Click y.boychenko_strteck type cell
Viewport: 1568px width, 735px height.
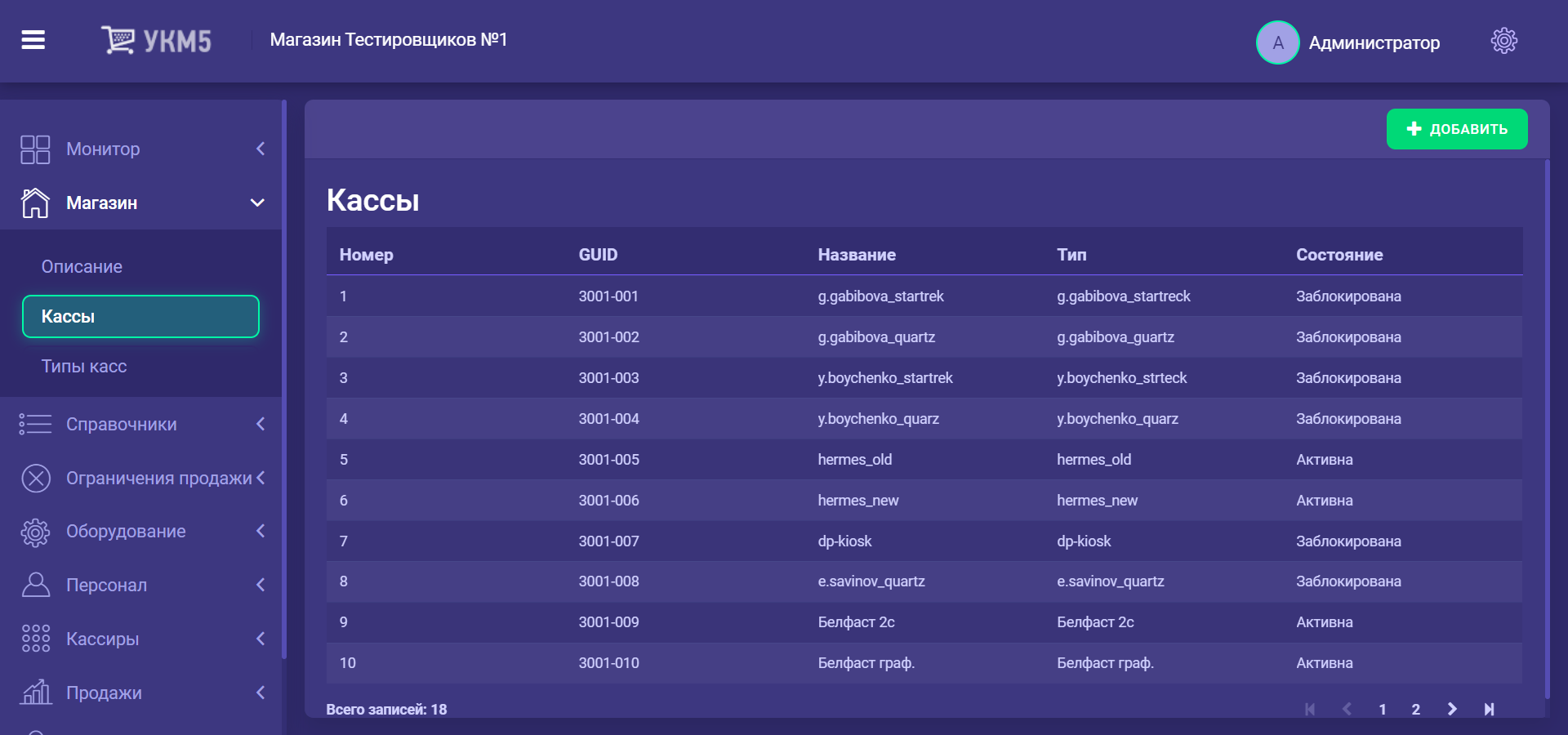pyautogui.click(x=1121, y=378)
